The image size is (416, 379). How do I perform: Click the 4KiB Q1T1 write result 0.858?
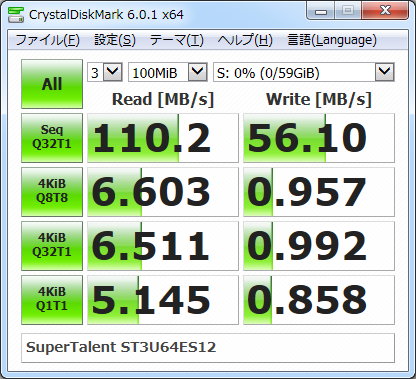click(319, 300)
